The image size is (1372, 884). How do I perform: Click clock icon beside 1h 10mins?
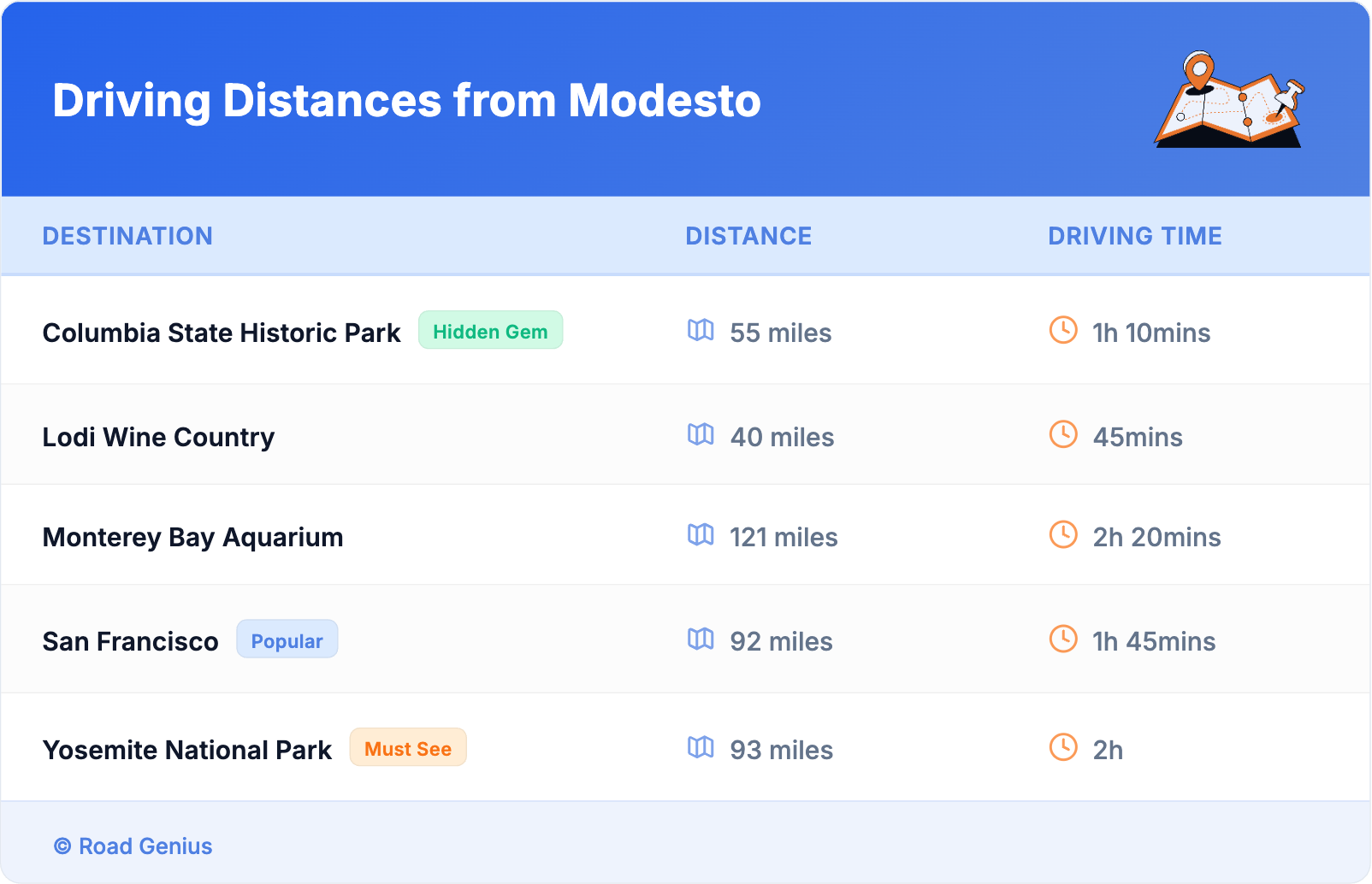click(x=1063, y=330)
